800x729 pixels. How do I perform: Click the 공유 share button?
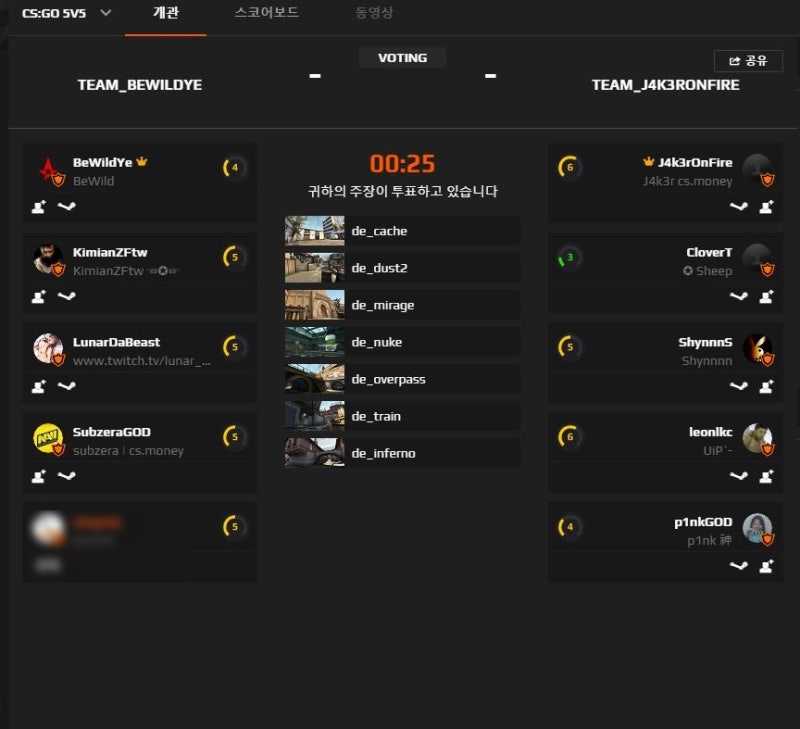[x=748, y=61]
